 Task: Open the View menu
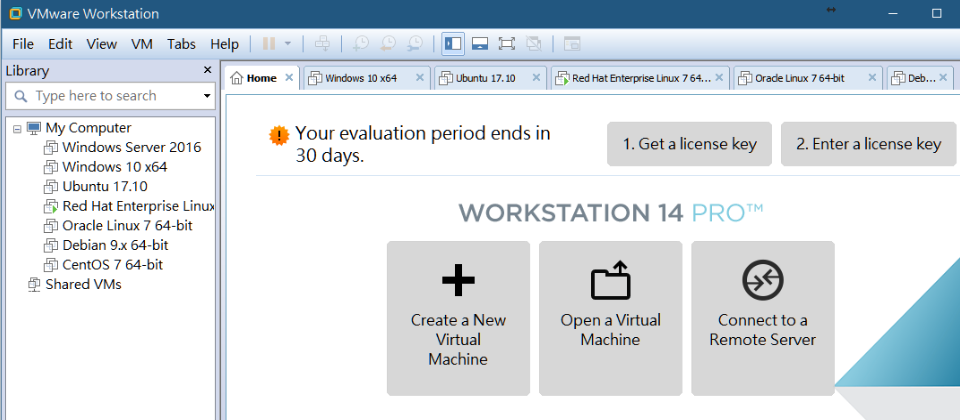(102, 44)
